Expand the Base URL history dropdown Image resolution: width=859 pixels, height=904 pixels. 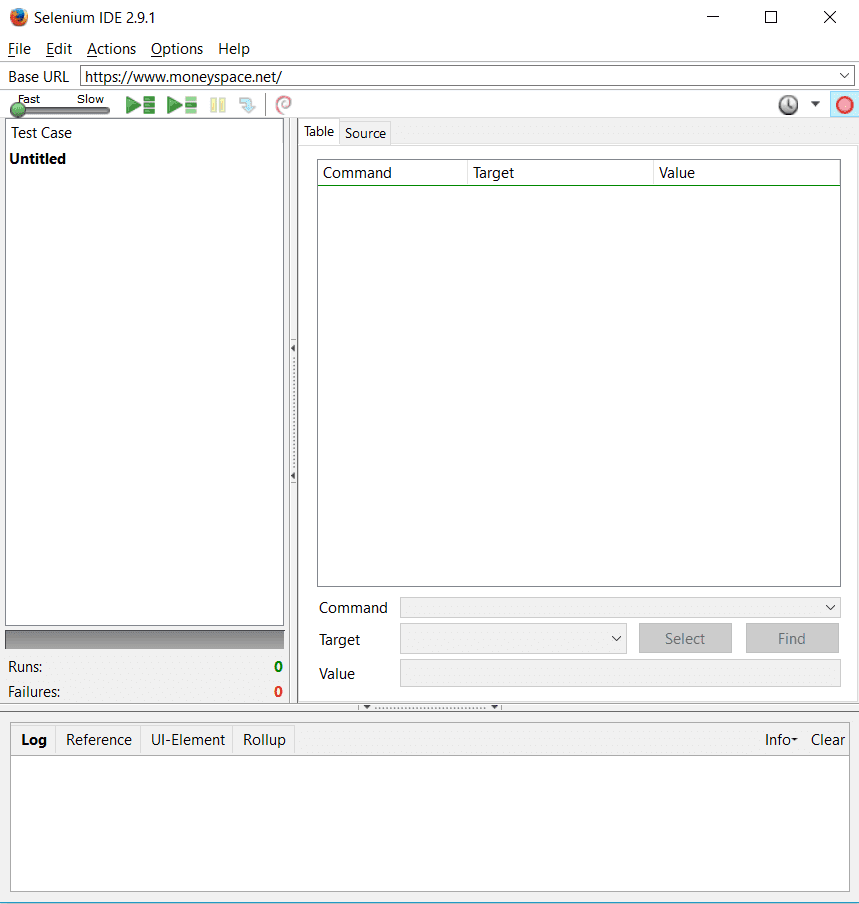844,76
